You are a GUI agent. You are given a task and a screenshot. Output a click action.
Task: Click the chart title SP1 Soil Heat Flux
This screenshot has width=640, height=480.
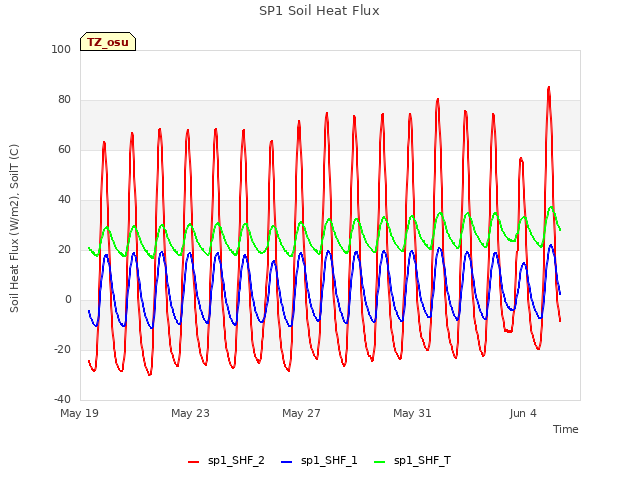pyautogui.click(x=319, y=11)
